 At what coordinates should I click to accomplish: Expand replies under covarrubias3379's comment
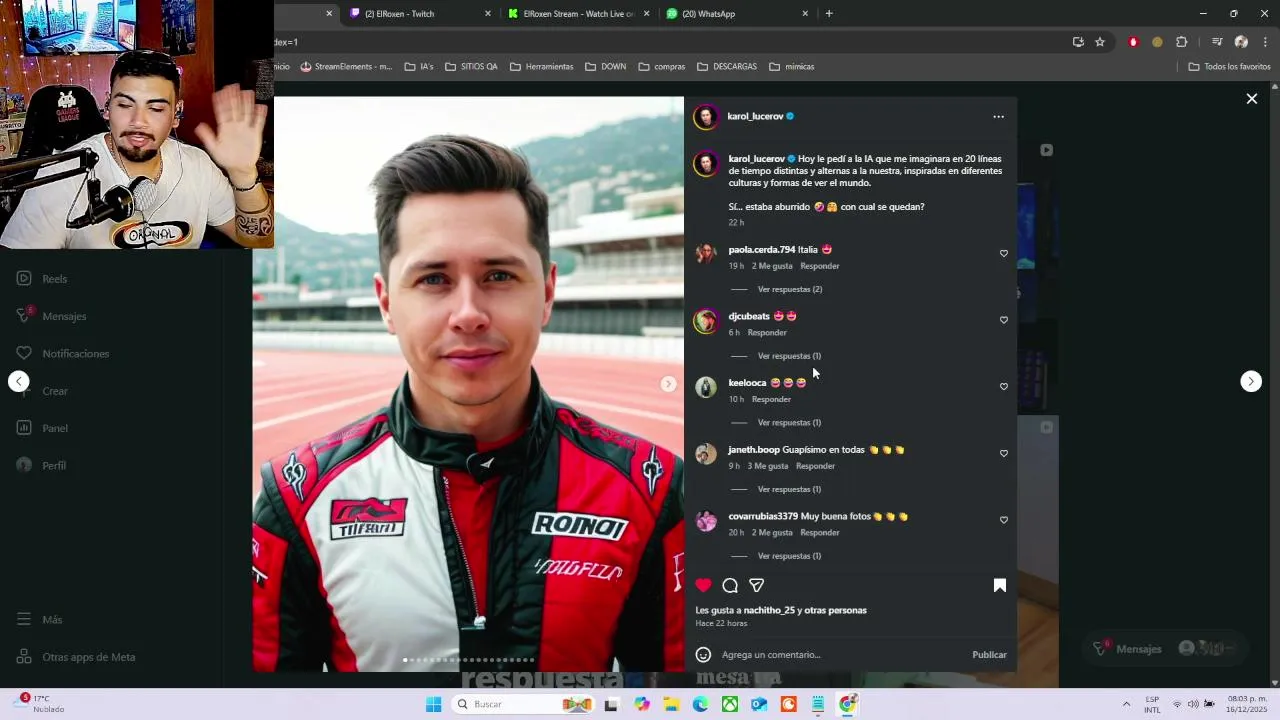pyautogui.click(x=789, y=556)
